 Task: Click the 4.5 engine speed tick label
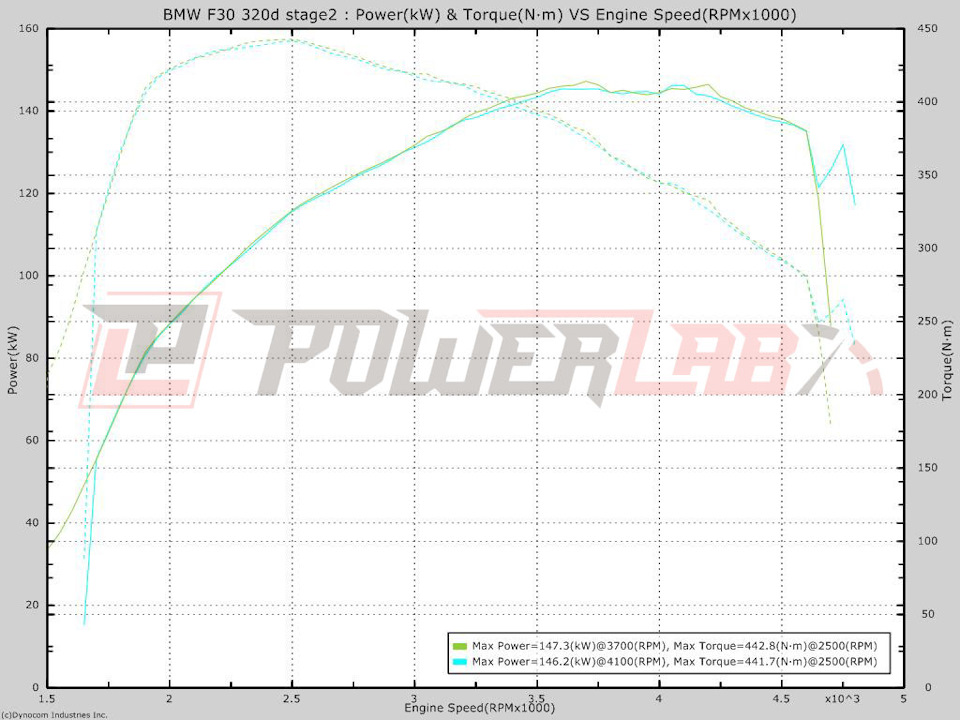[x=781, y=699]
